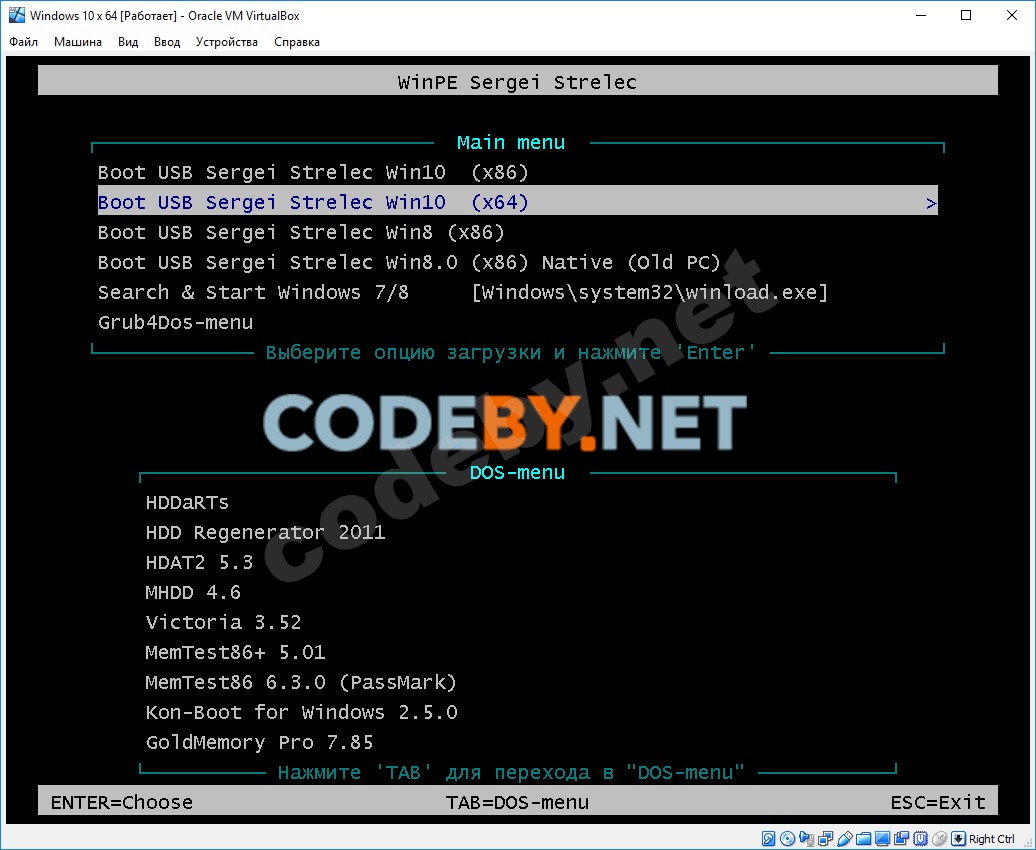Click the ENTER=Choose hint

(122, 802)
